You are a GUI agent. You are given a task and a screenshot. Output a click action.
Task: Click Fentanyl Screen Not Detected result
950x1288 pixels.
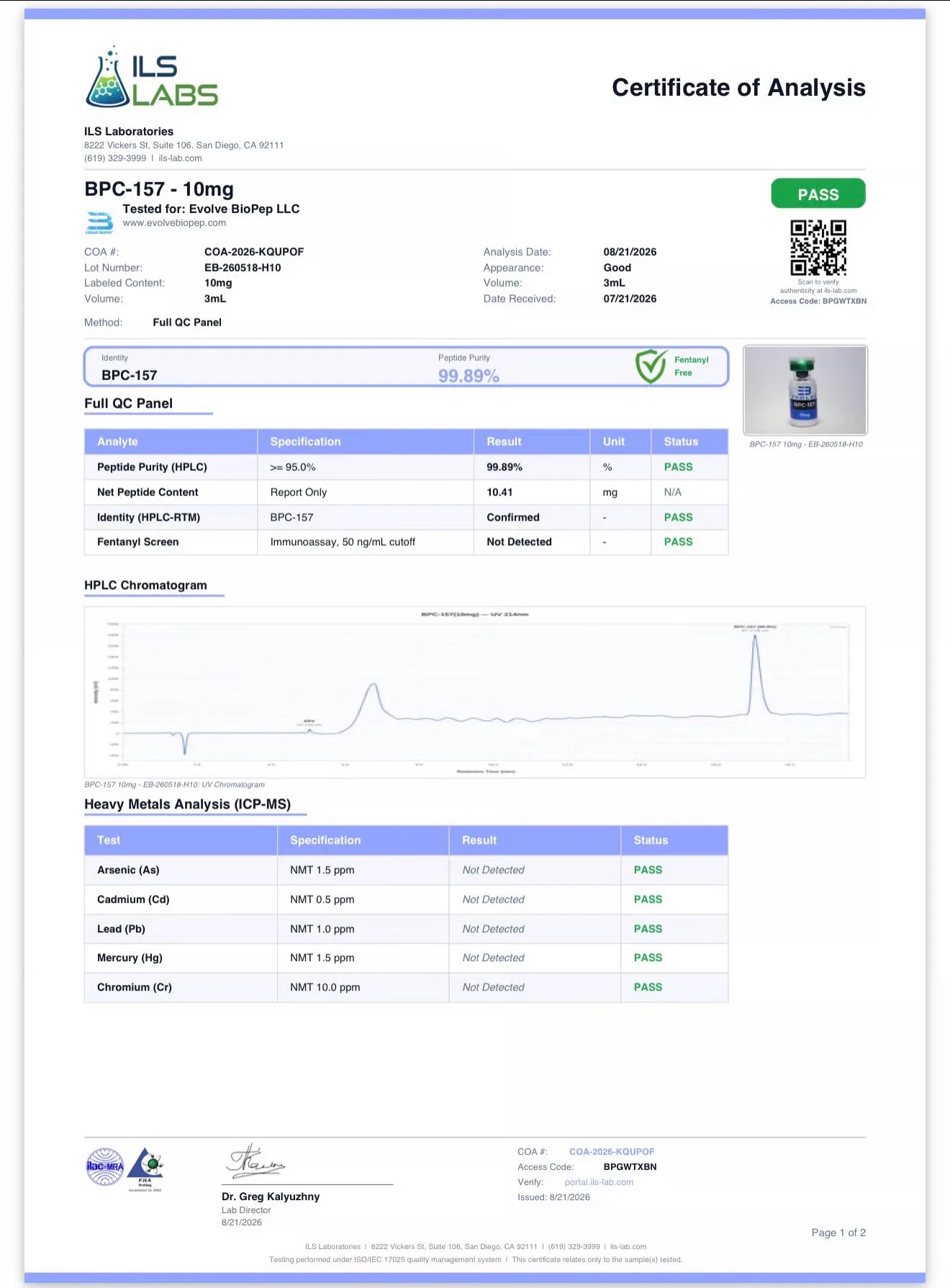(519, 542)
